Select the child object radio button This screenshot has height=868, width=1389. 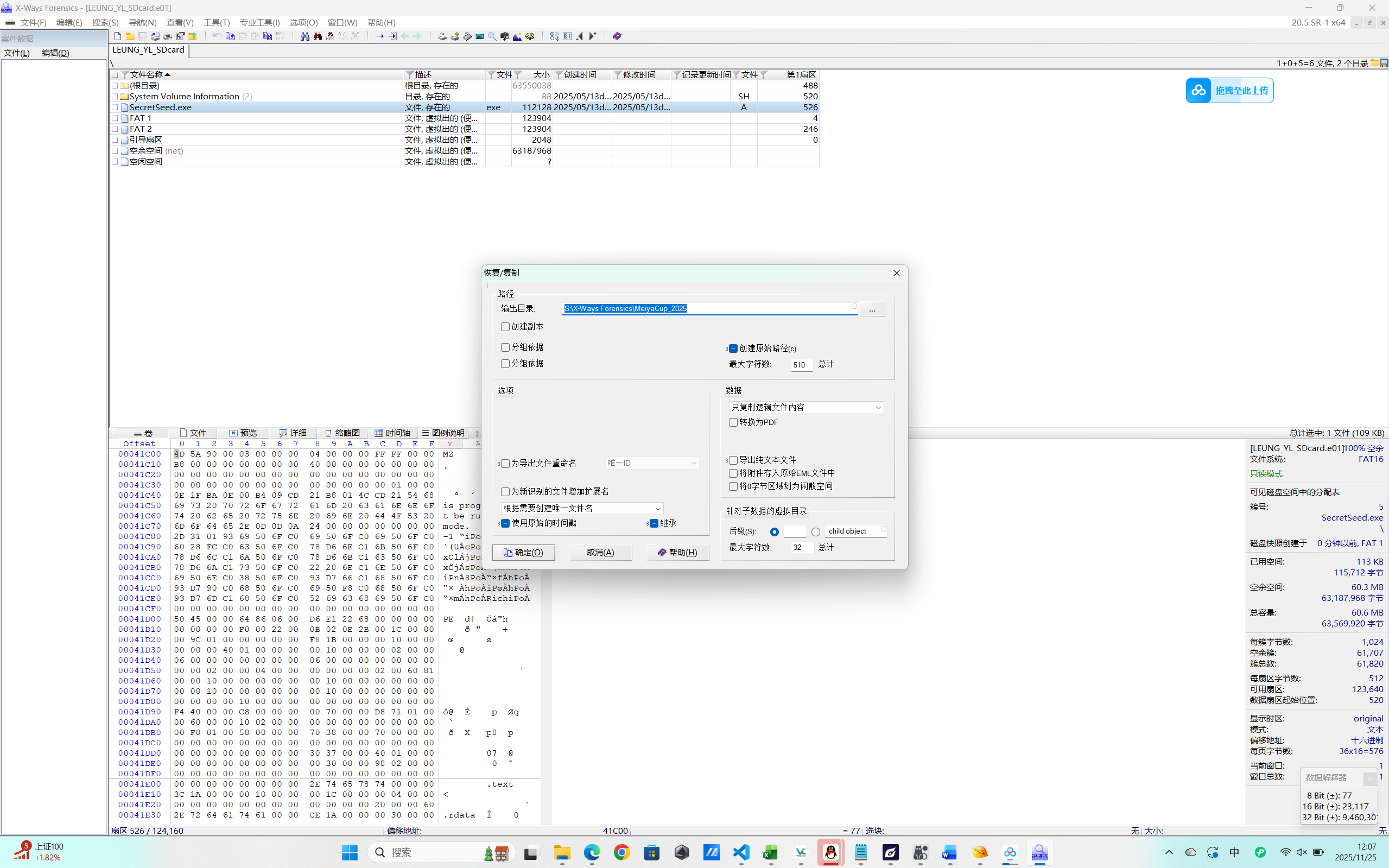pyautogui.click(x=816, y=531)
